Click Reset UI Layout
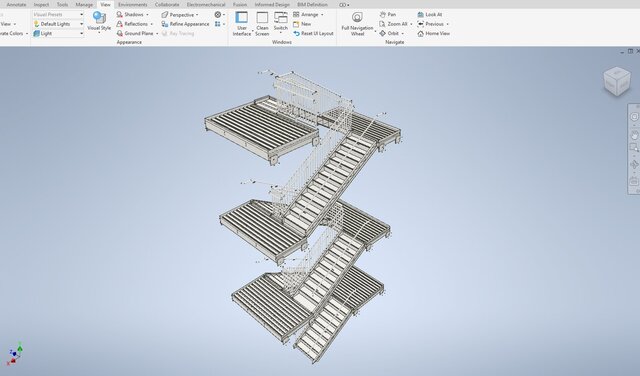The width and height of the screenshot is (640, 376). (313, 33)
